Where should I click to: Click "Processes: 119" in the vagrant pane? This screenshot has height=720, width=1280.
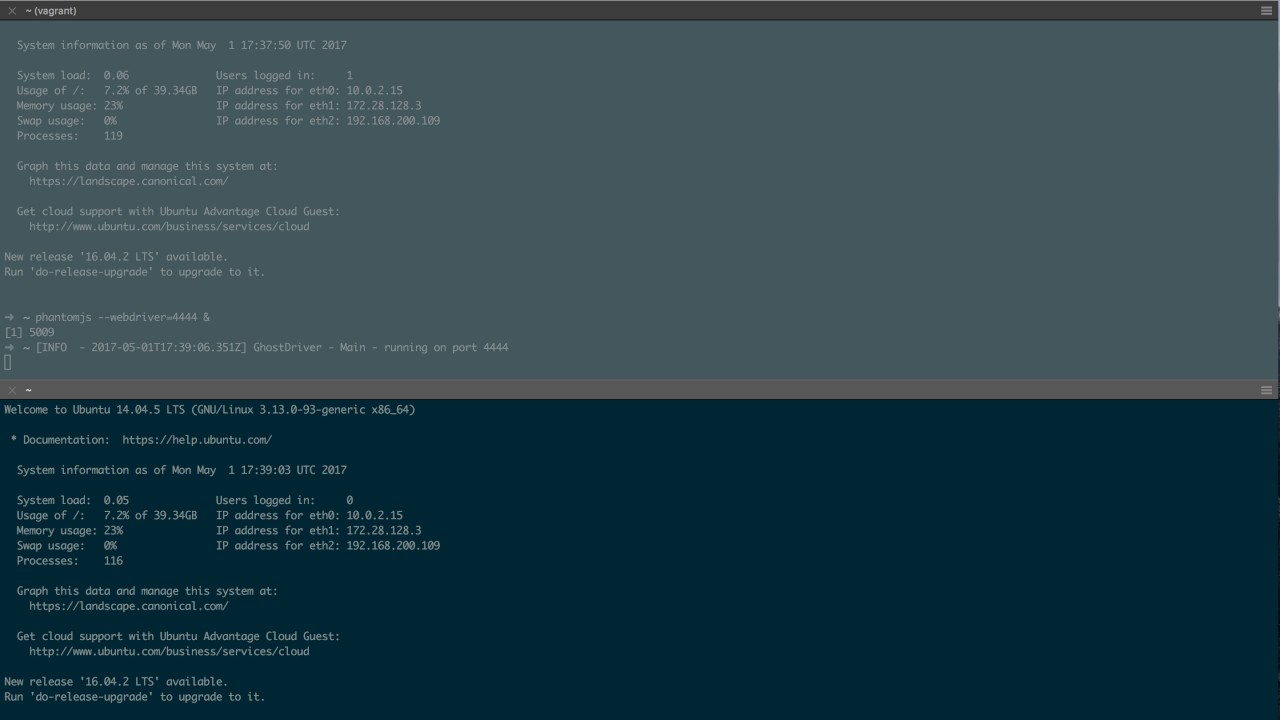(70, 136)
